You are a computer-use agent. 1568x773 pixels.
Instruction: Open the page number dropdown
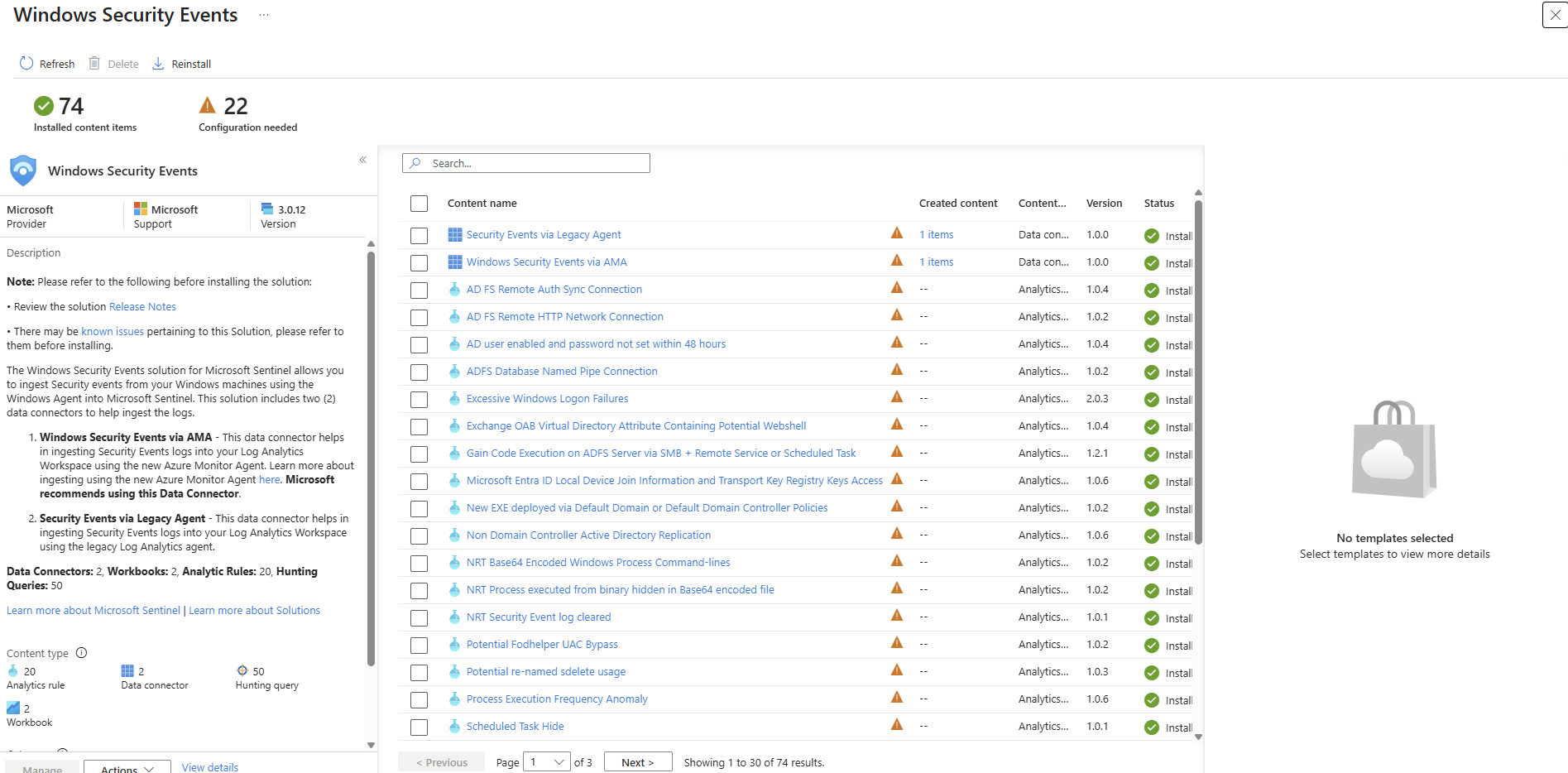click(547, 762)
